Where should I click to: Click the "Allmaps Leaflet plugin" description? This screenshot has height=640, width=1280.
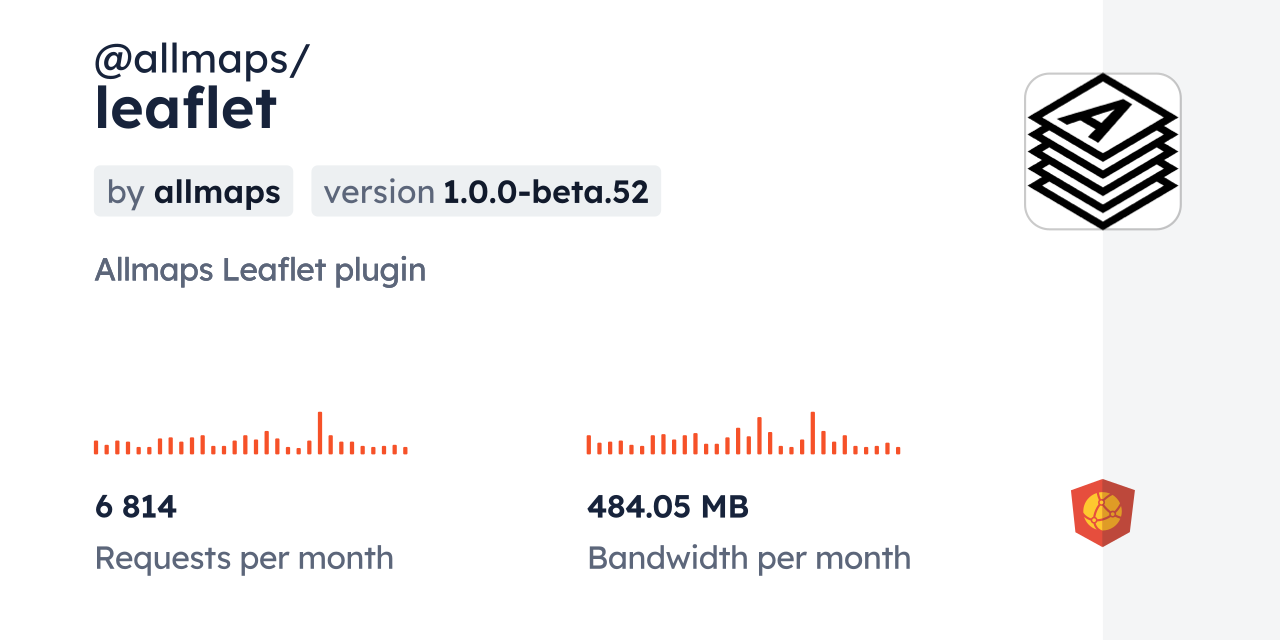(x=260, y=270)
